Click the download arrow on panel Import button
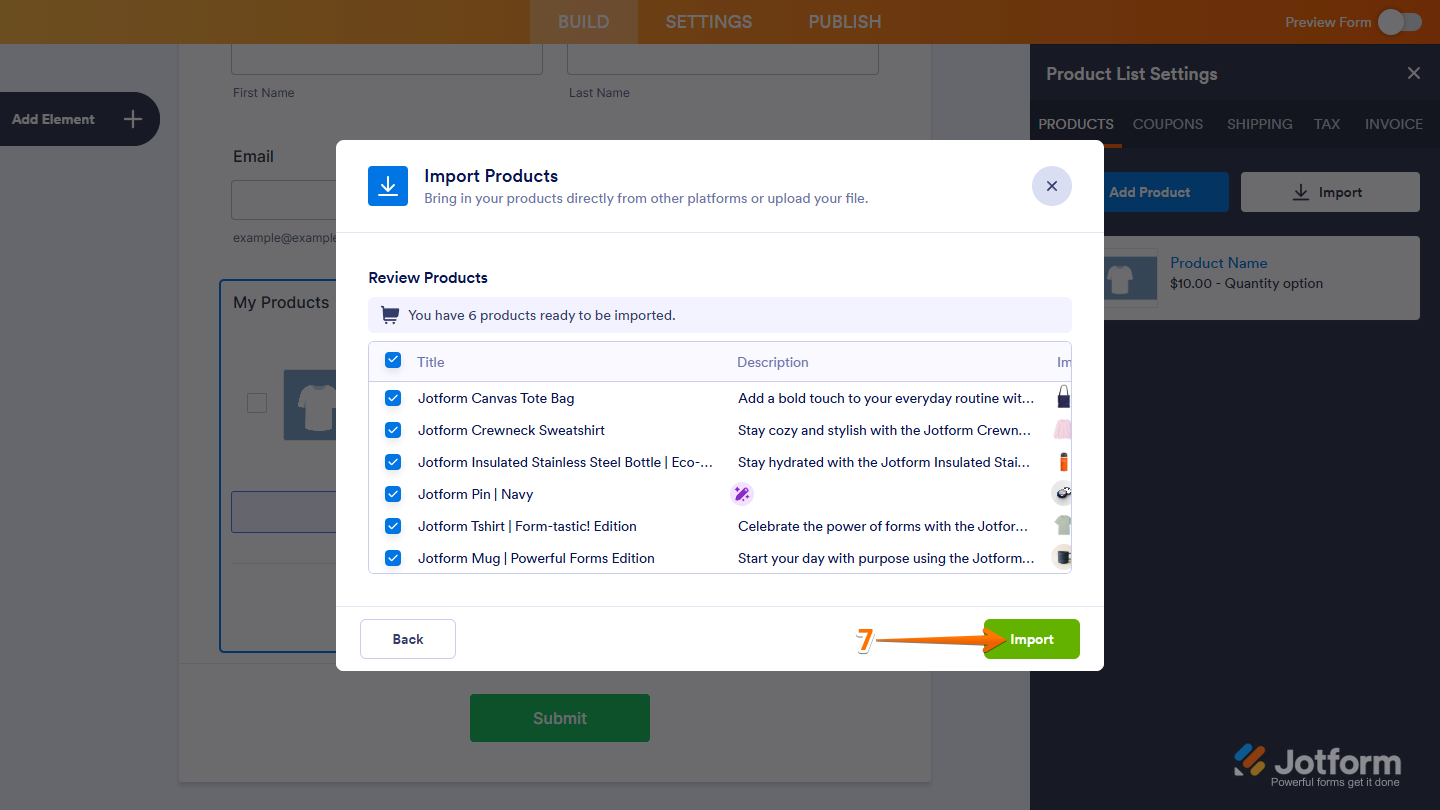Screen dimensions: 1440x810 pyautogui.click(x=1300, y=192)
